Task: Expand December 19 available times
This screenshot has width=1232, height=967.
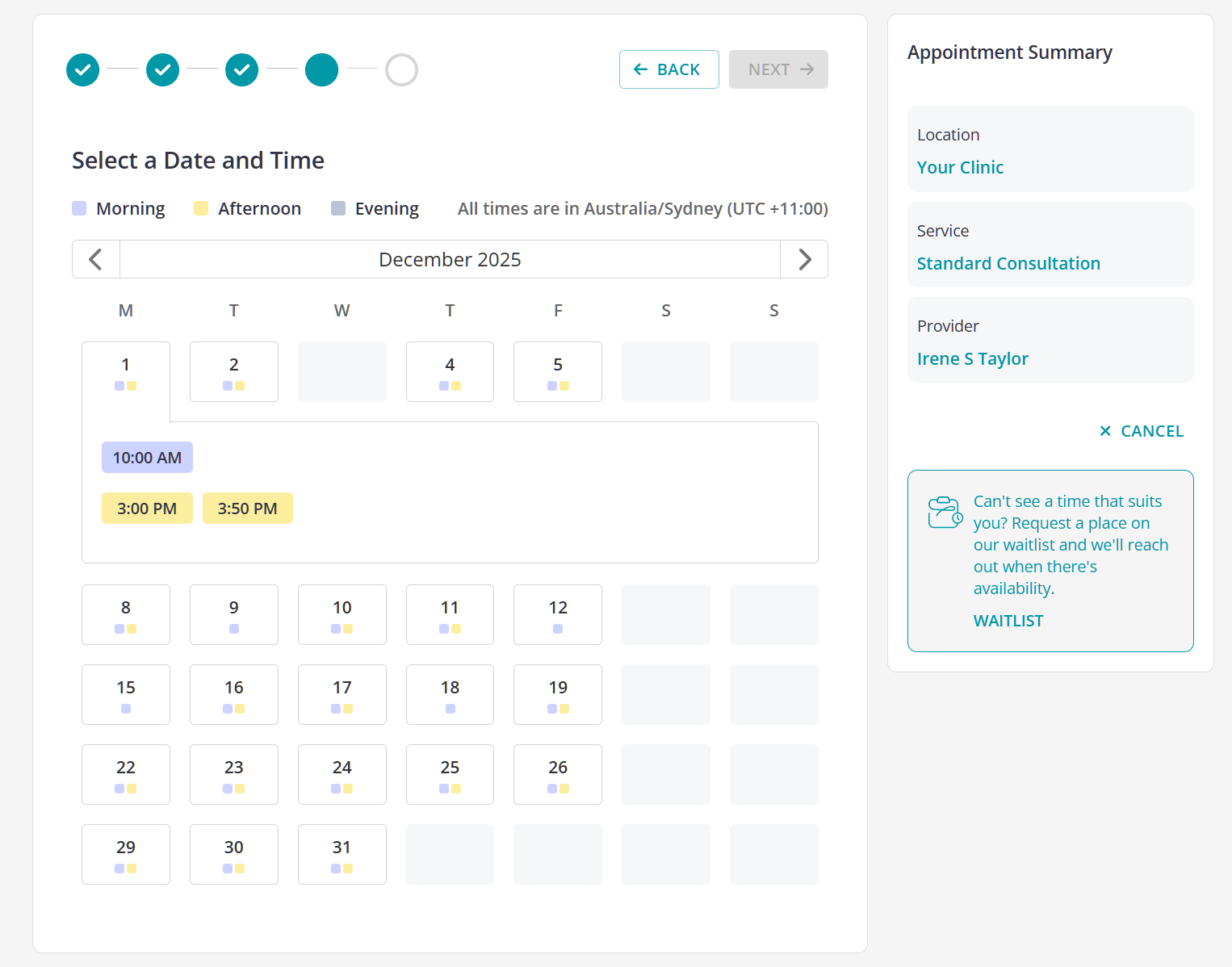Action: [x=558, y=694]
